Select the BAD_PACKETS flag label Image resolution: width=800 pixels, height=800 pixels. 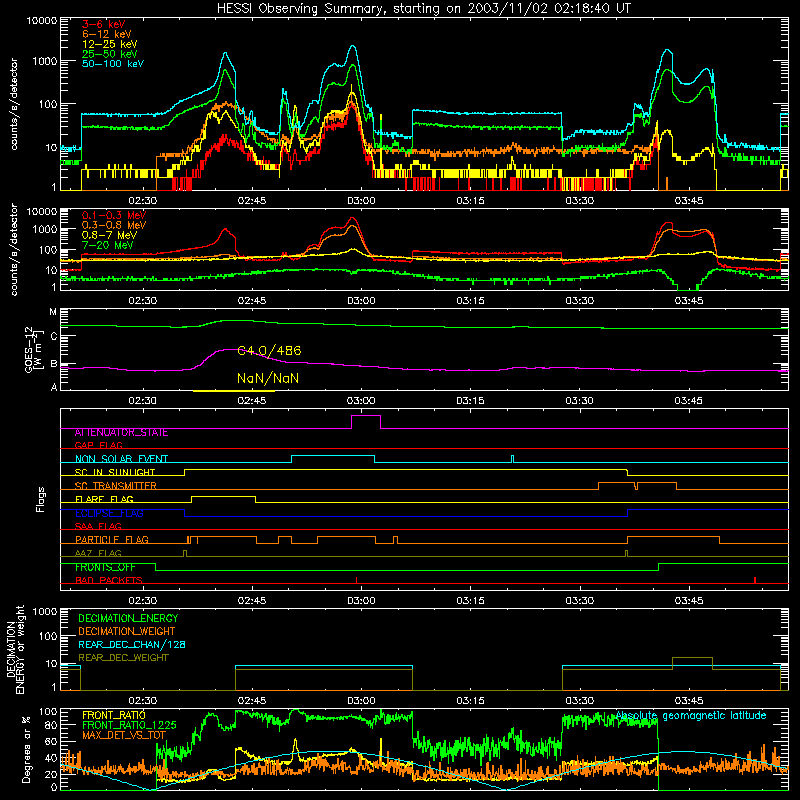(109, 580)
